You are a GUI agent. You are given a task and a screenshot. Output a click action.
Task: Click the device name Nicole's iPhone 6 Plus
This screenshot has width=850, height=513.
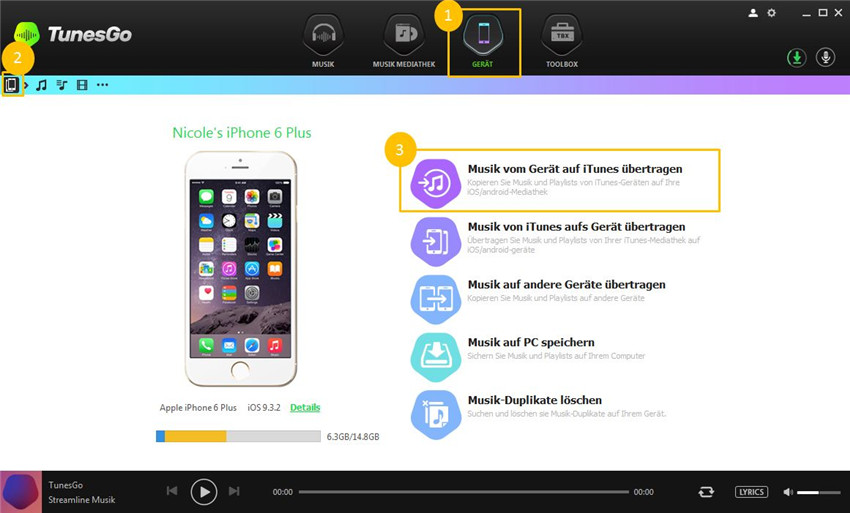tap(242, 133)
